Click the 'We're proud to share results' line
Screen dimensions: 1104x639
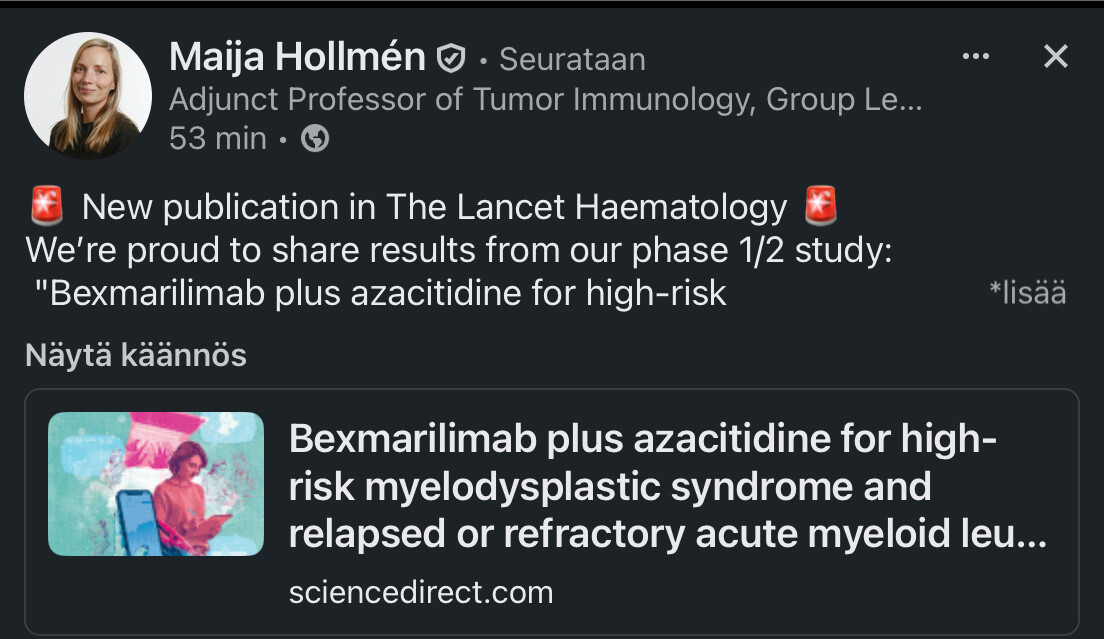459,250
